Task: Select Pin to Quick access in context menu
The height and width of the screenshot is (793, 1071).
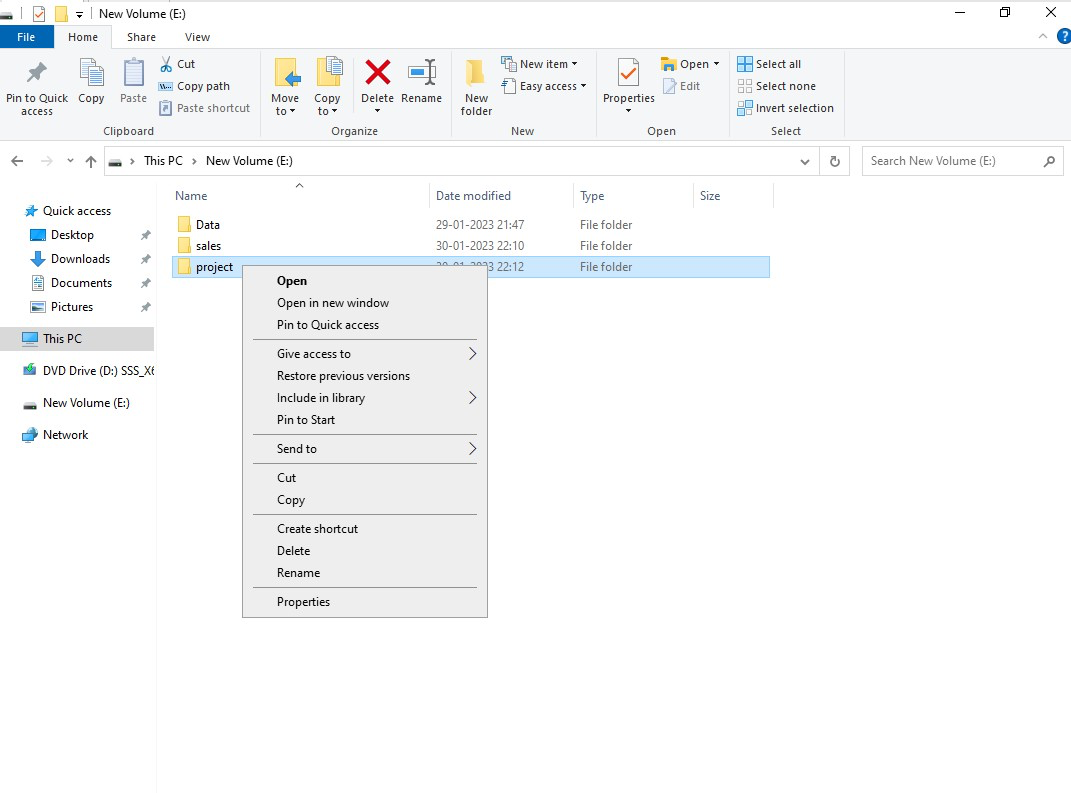Action: pos(365,324)
